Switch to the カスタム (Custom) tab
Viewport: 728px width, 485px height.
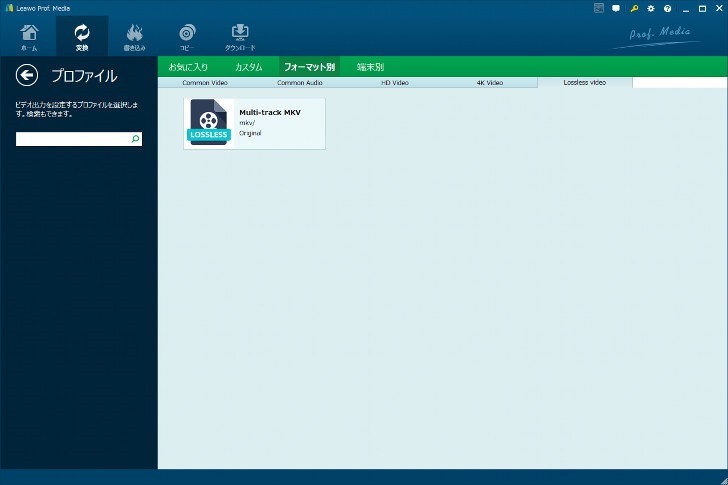click(248, 67)
